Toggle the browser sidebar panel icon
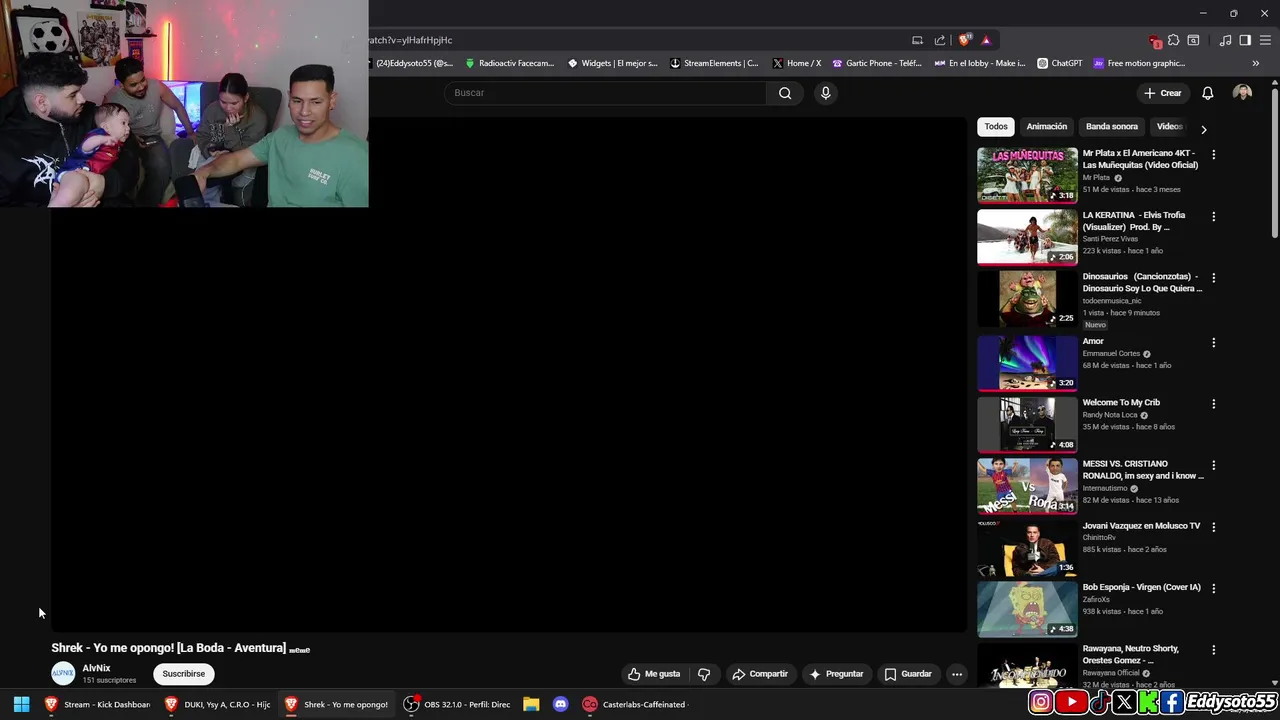Screen dimensions: 1280x720 pyautogui.click(x=1245, y=40)
